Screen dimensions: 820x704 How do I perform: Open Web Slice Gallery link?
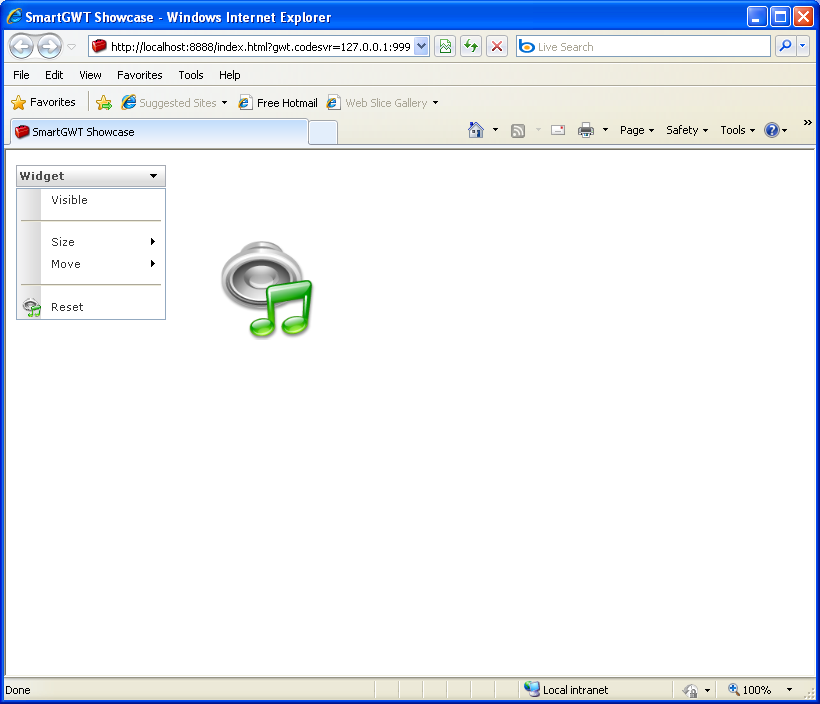pos(383,103)
